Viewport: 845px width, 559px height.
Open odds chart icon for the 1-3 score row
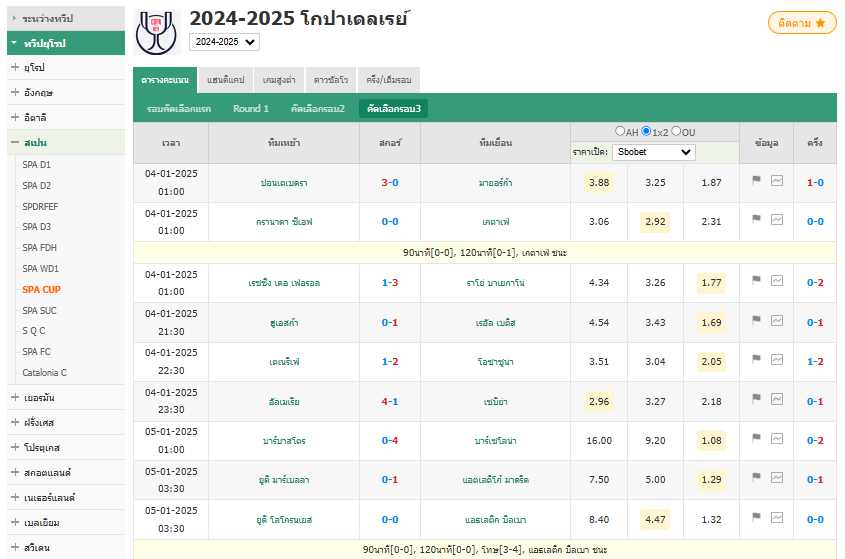777,280
